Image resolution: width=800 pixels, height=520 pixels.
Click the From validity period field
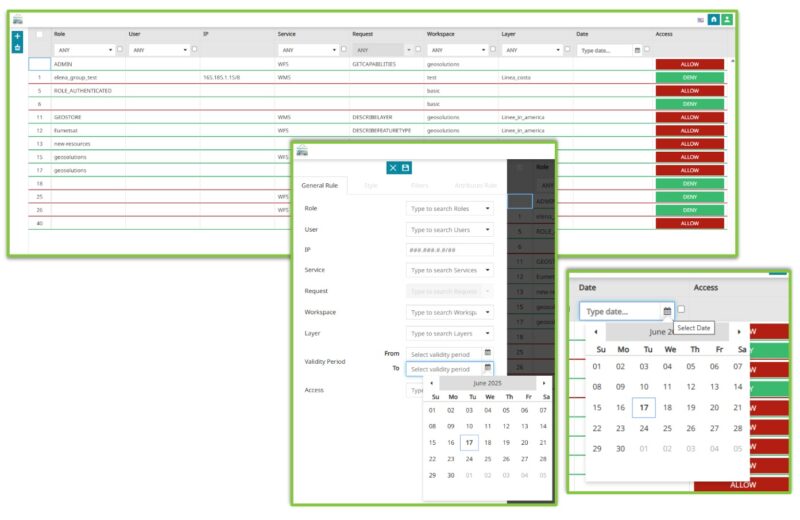pyautogui.click(x=444, y=354)
